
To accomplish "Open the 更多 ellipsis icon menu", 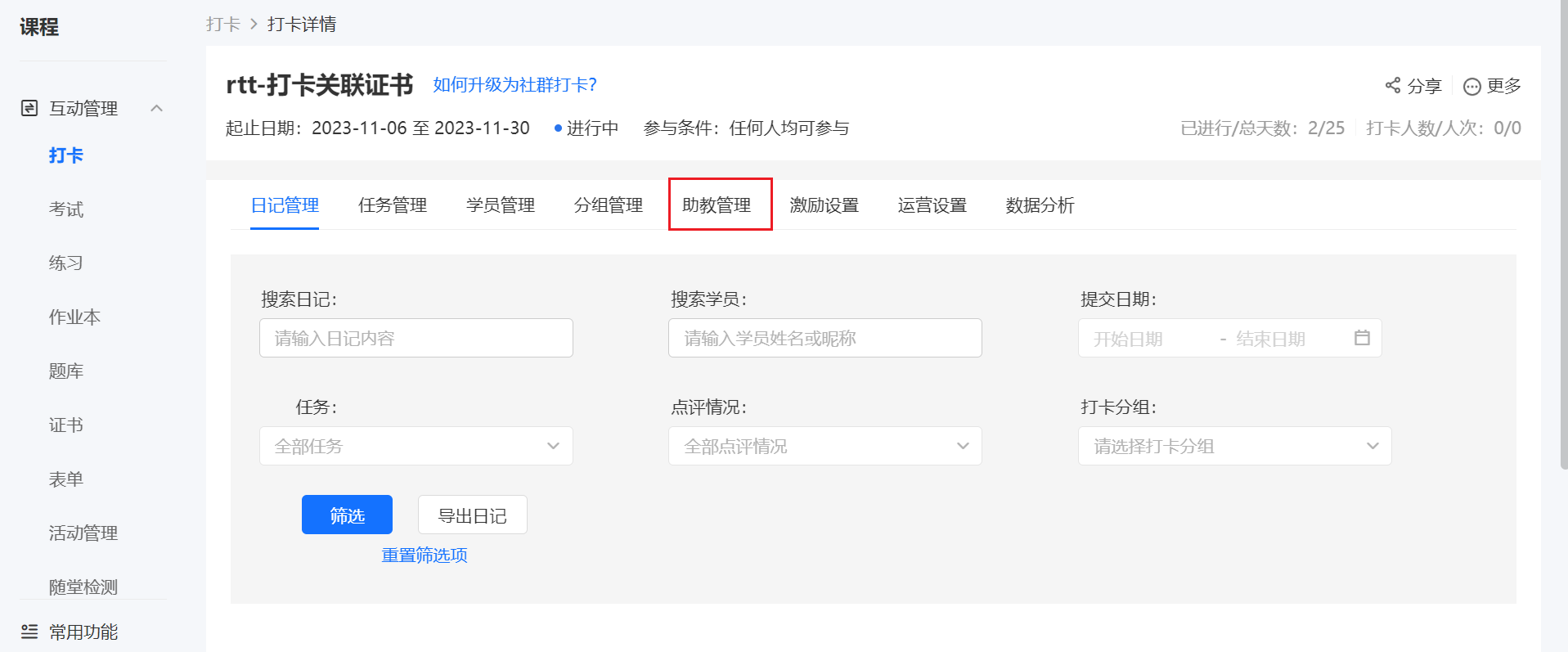I will tap(1471, 86).
